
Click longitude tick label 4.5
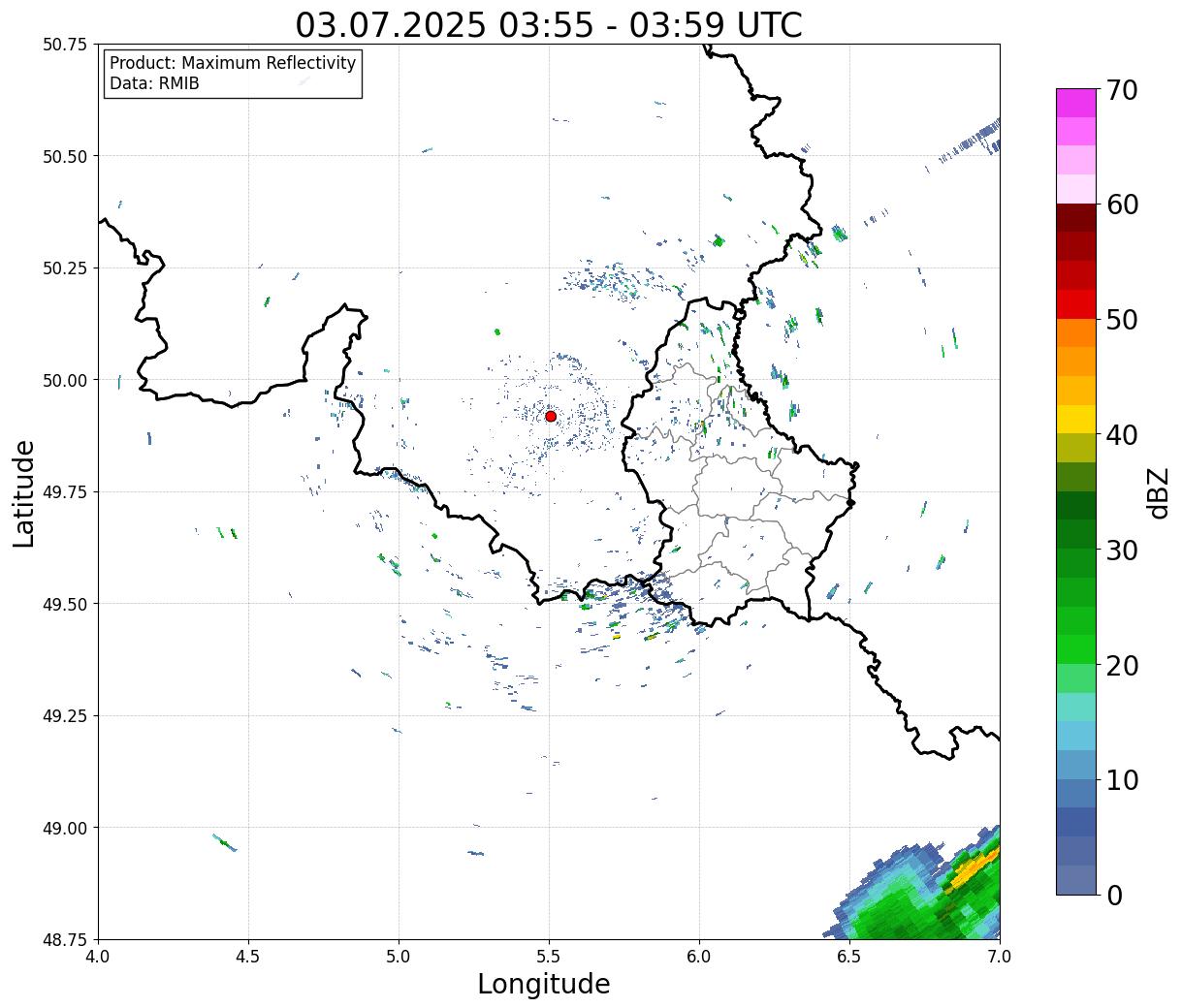pyautogui.click(x=248, y=956)
